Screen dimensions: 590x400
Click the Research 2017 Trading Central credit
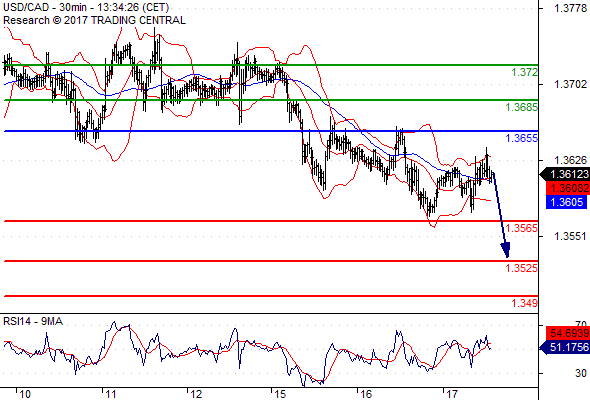94,20
